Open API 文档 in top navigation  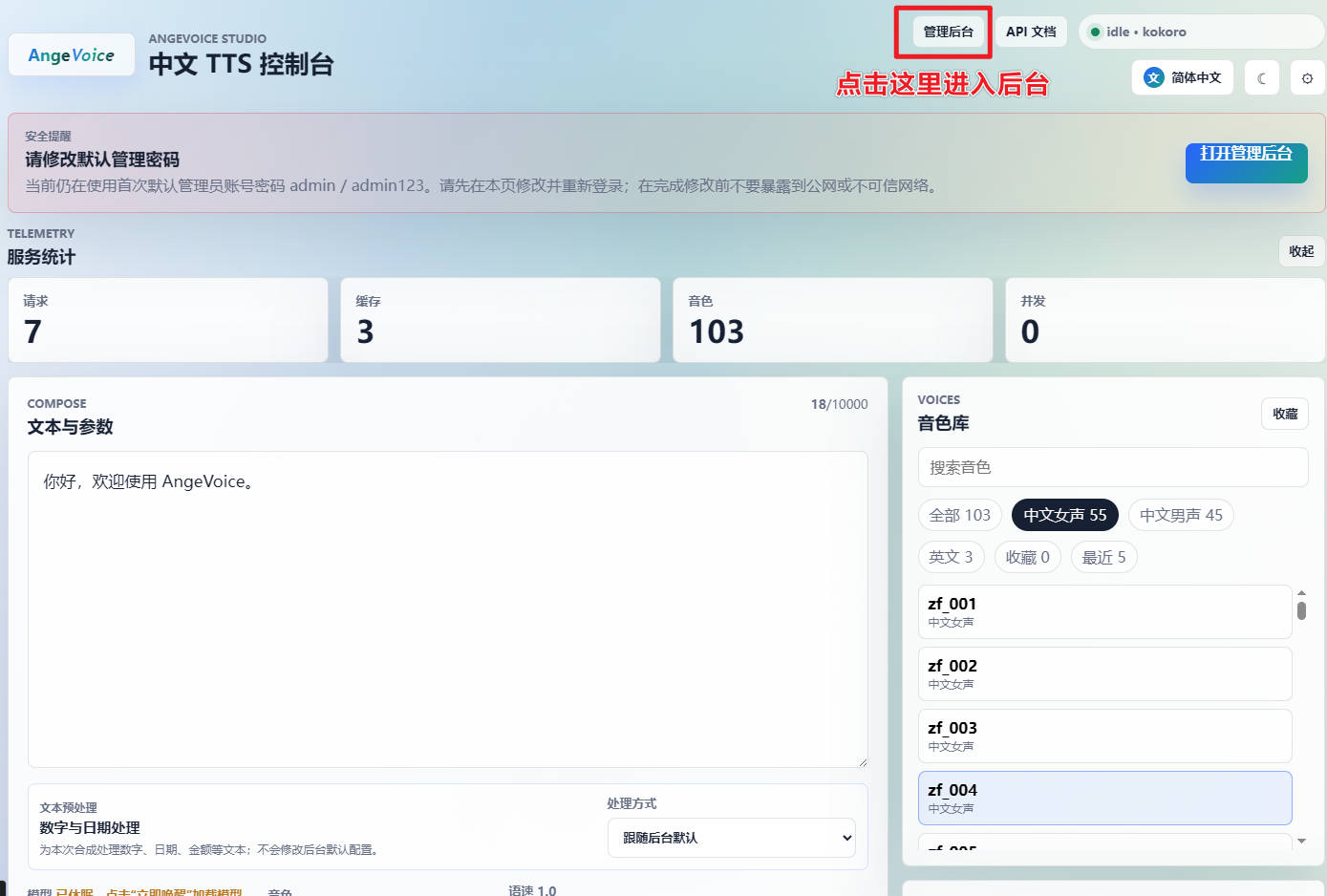click(x=1031, y=32)
